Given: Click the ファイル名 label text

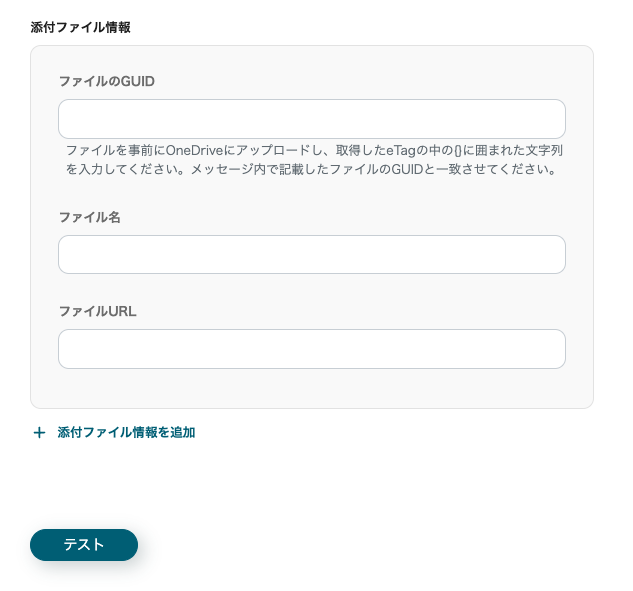Looking at the screenshot, I should click(89, 217).
